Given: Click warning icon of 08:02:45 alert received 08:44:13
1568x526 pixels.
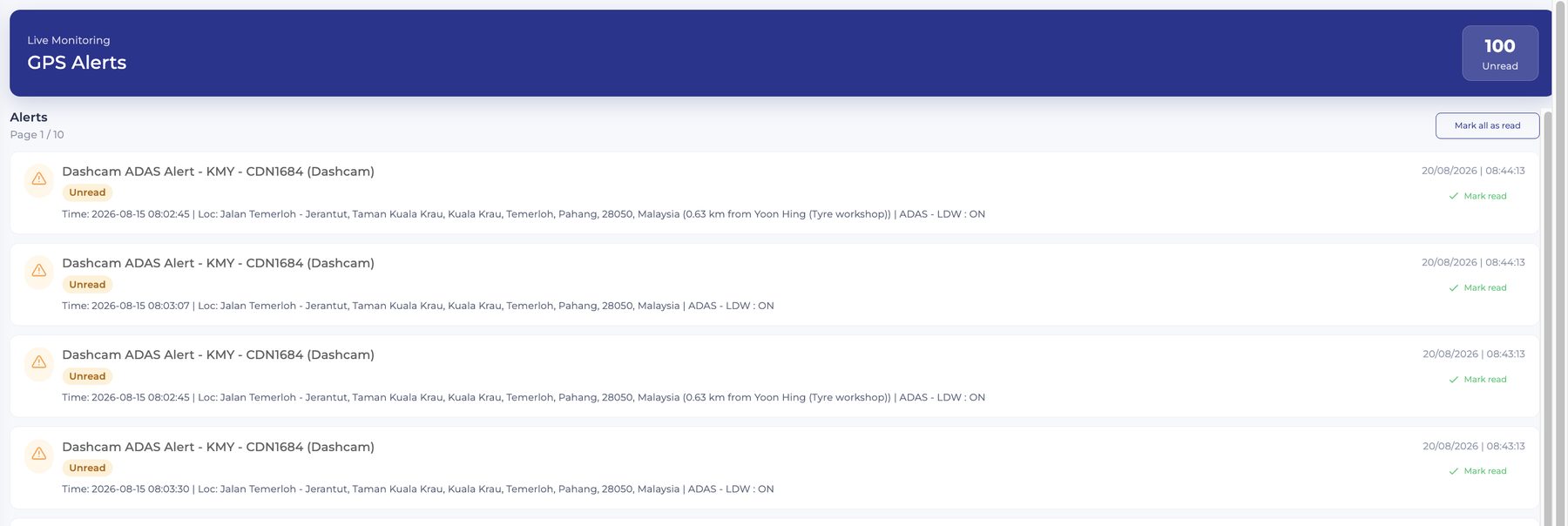Looking at the screenshot, I should [x=39, y=179].
